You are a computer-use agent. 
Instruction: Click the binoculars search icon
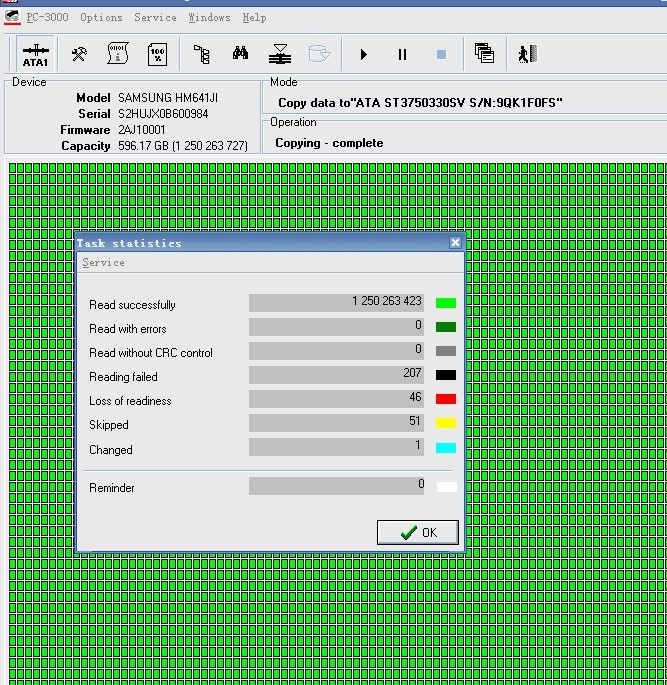click(x=241, y=54)
